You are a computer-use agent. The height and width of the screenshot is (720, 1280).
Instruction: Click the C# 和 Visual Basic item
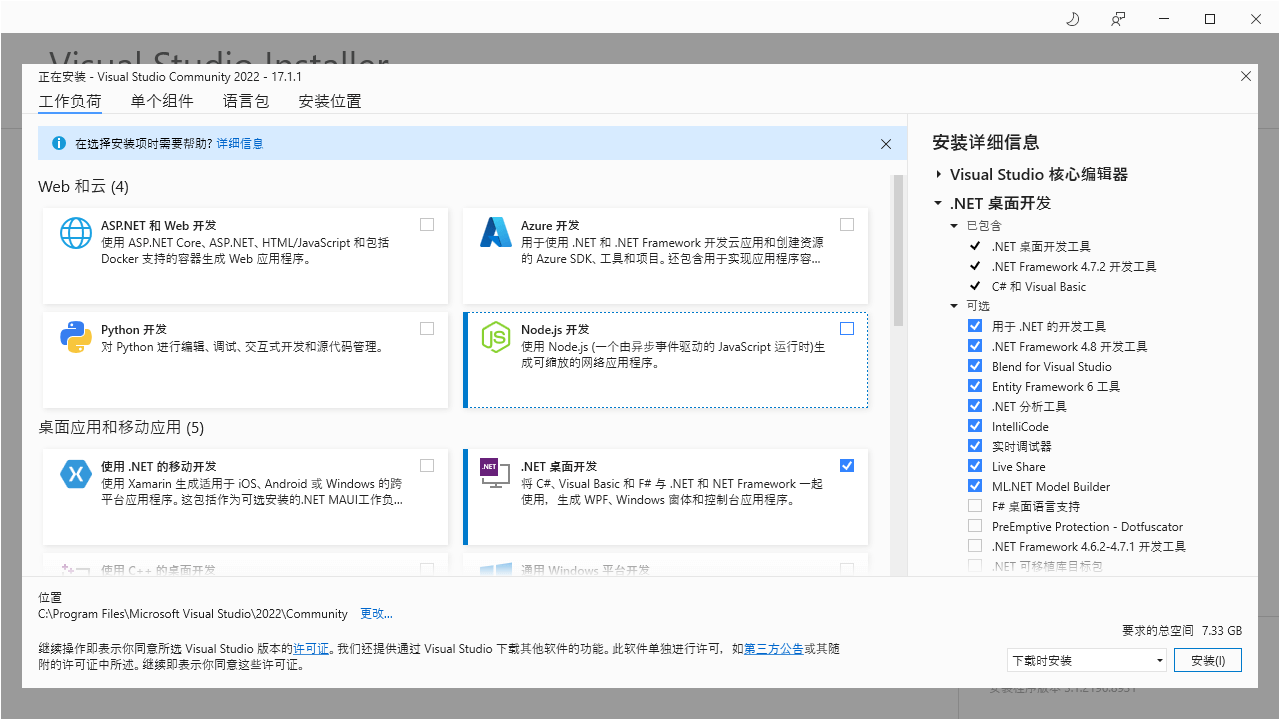1039,286
